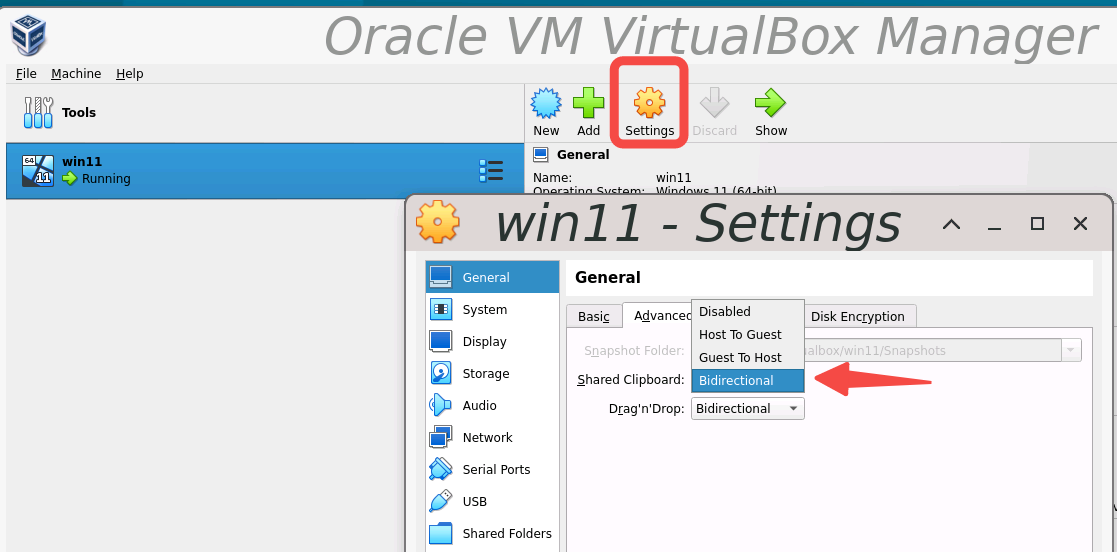
Task: Click the Tools label in Manager
Action: pos(78,113)
